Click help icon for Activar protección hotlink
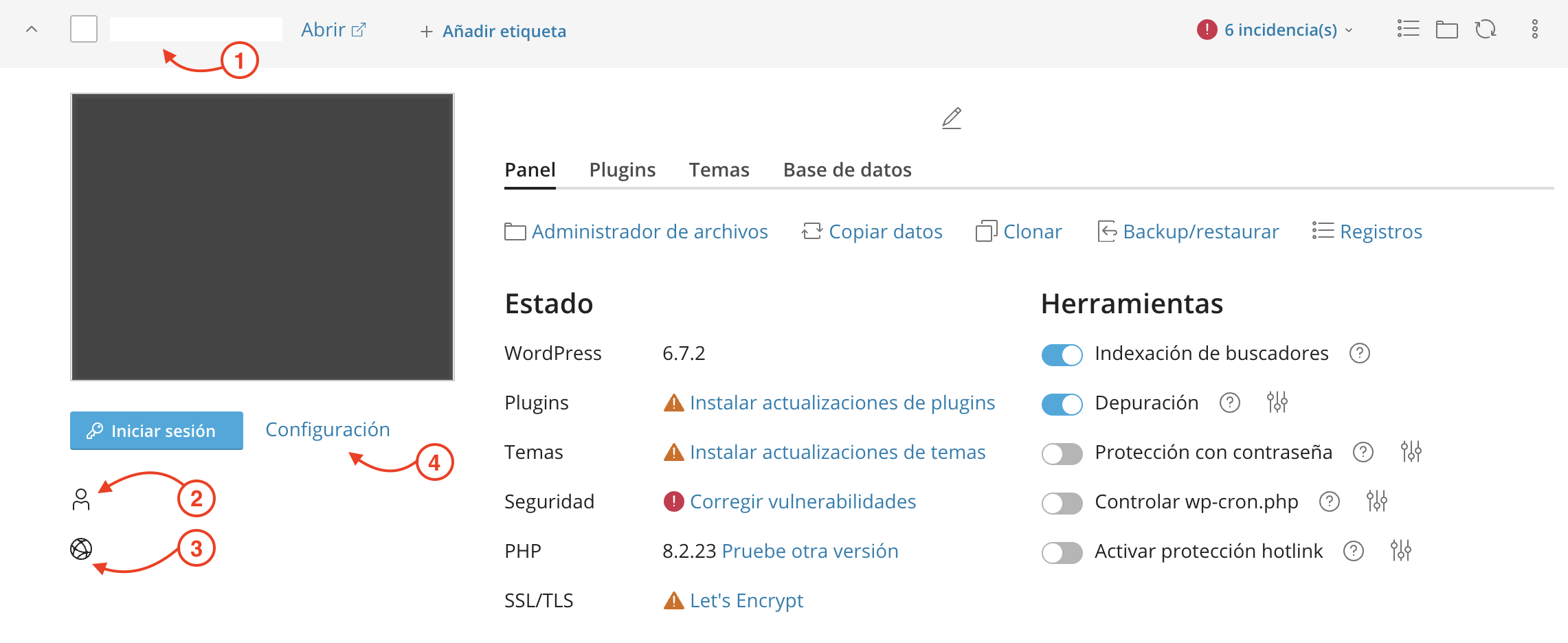This screenshot has width=1568, height=643. tap(1354, 551)
